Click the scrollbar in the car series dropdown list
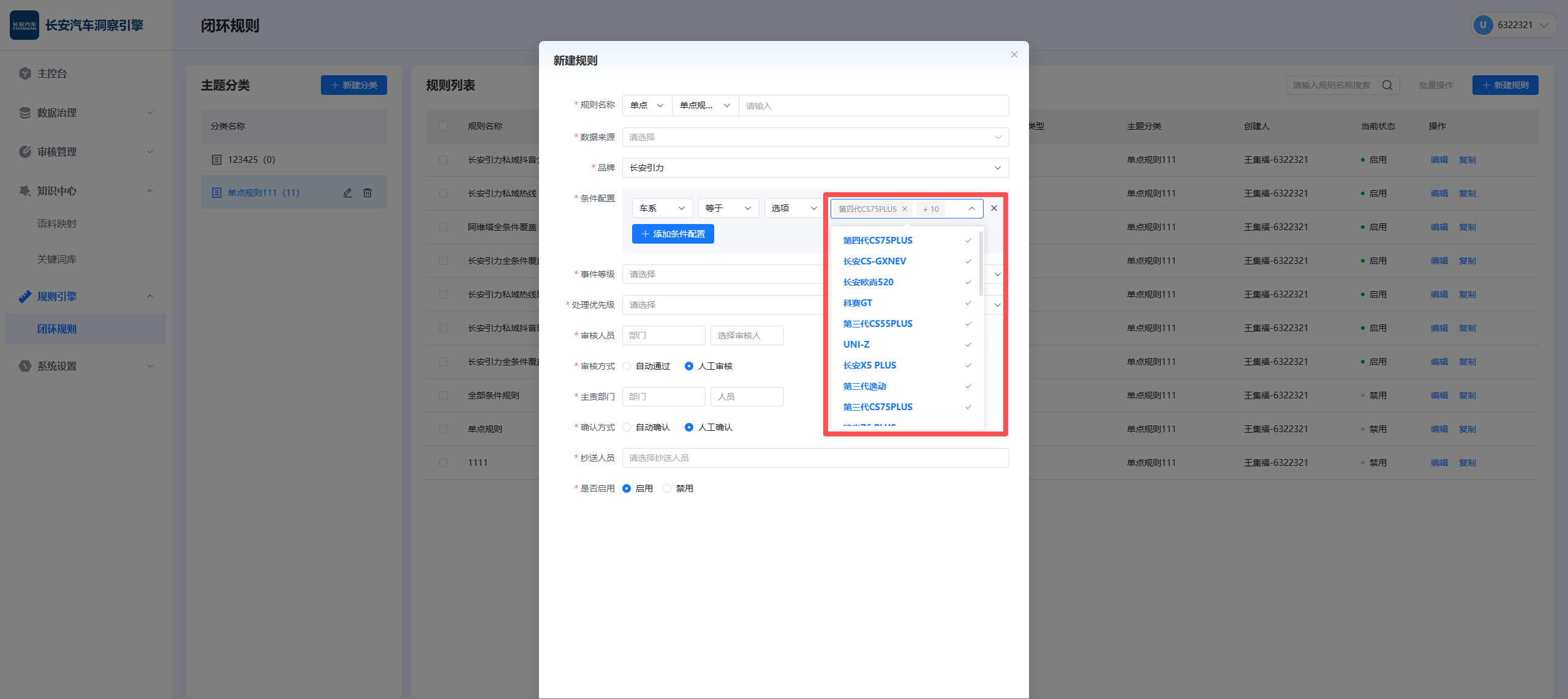The image size is (1568, 699). [981, 264]
